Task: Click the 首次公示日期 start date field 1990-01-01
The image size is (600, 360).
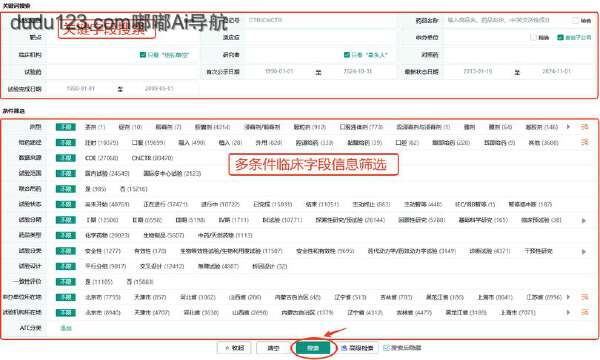Action: tap(279, 72)
